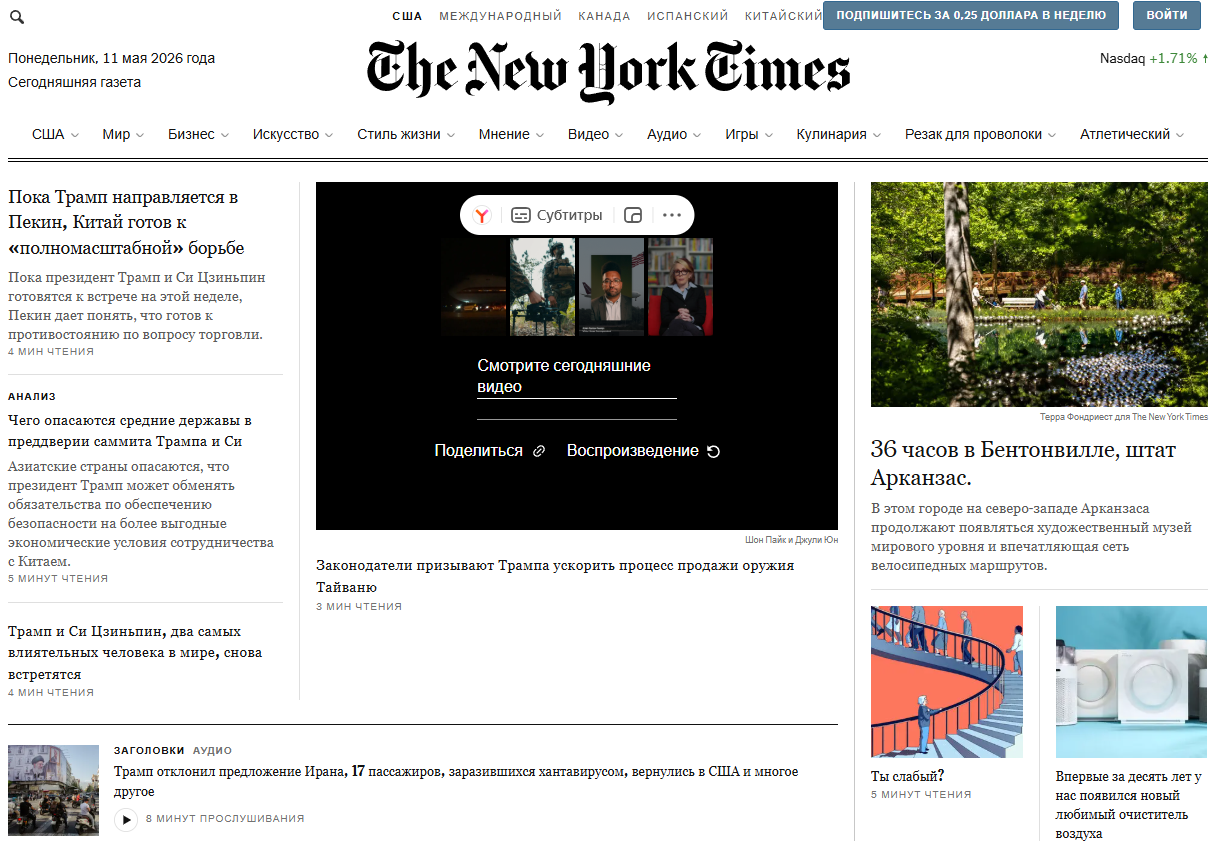Open the Бизнес navigation menu item
The image size is (1227, 841).
pos(191,134)
